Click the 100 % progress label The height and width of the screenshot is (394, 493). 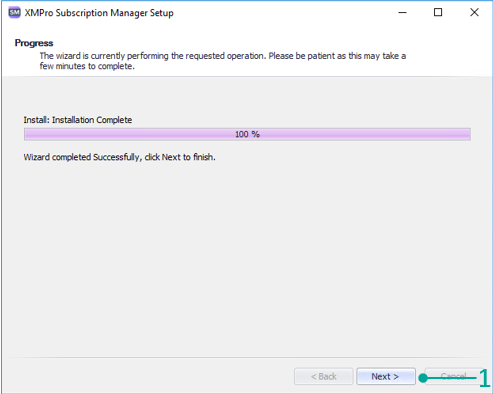[247, 134]
